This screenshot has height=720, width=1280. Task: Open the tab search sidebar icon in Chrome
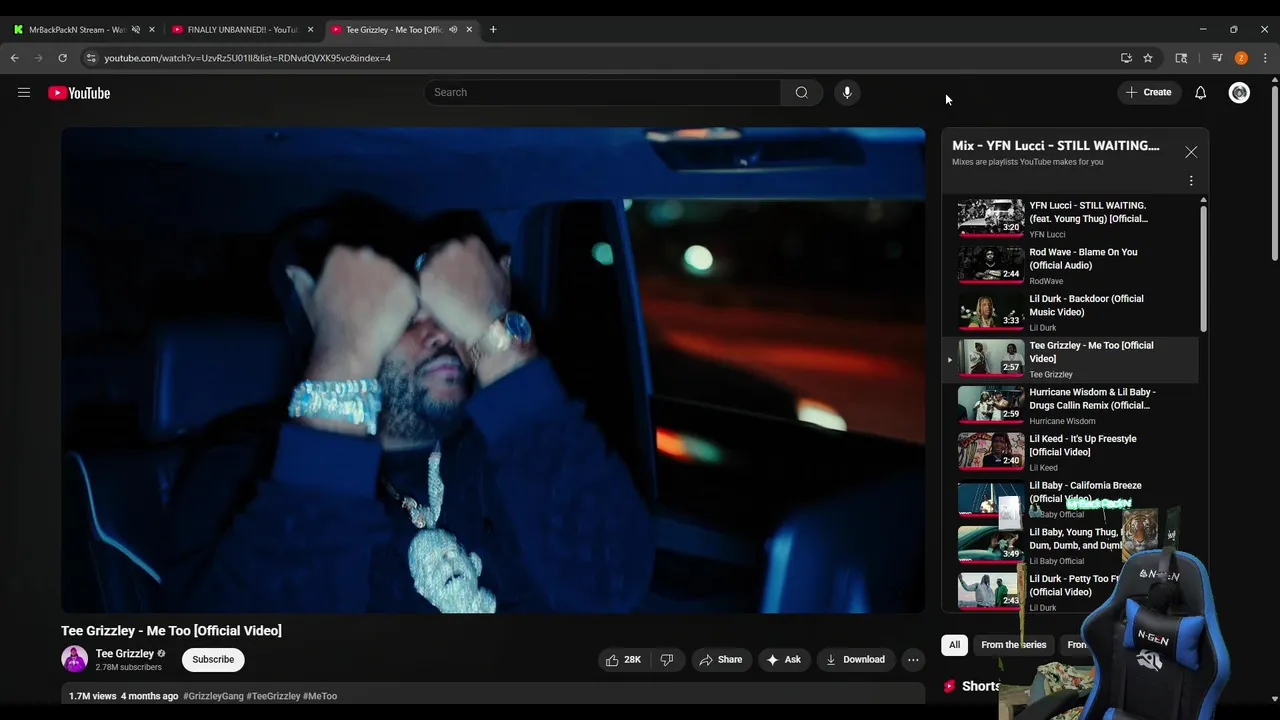click(x=1181, y=58)
